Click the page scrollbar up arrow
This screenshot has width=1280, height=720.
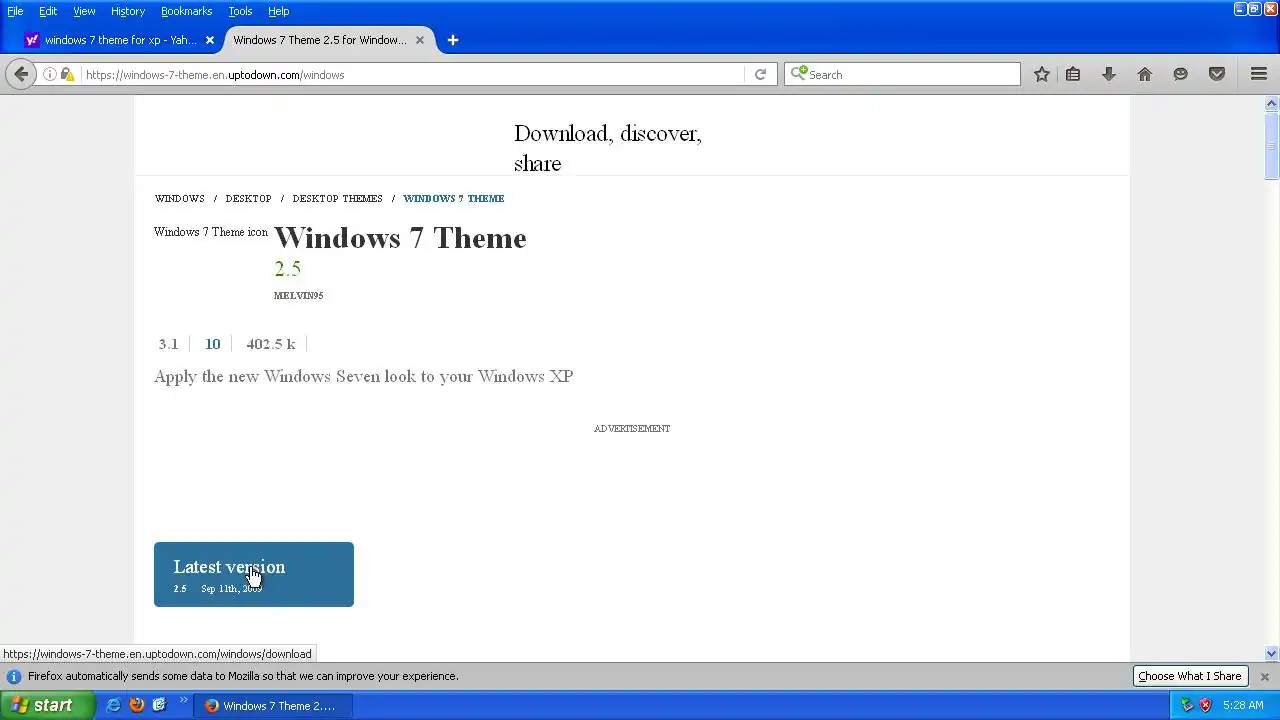(1272, 103)
